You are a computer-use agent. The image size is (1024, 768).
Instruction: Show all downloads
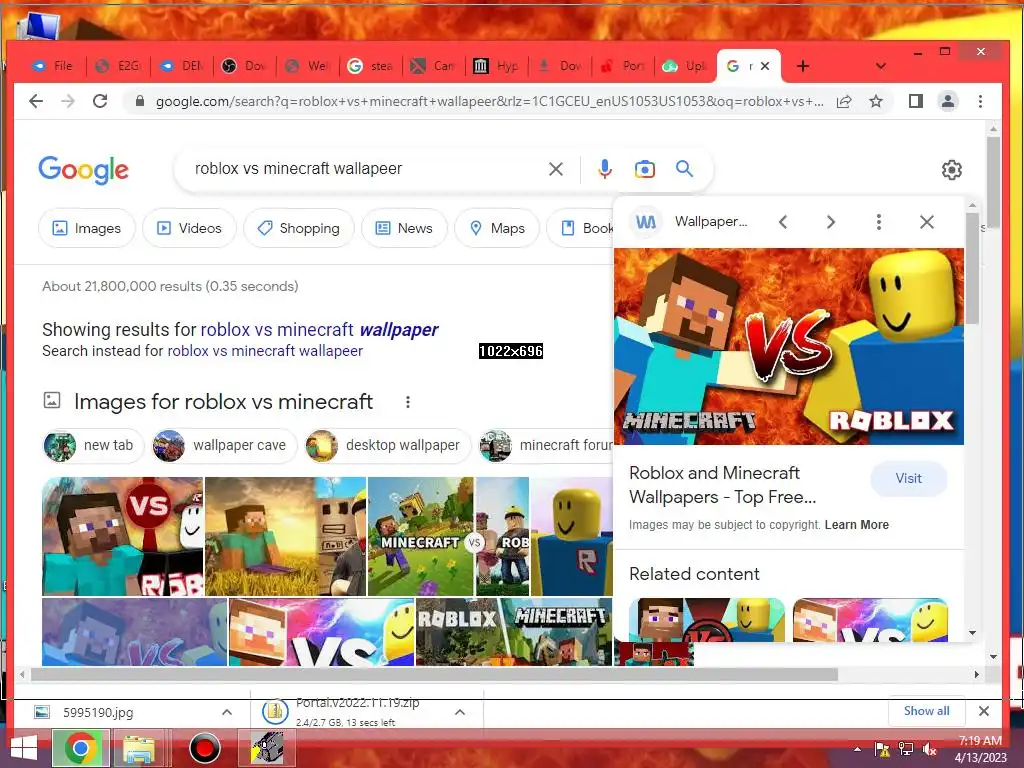click(926, 711)
